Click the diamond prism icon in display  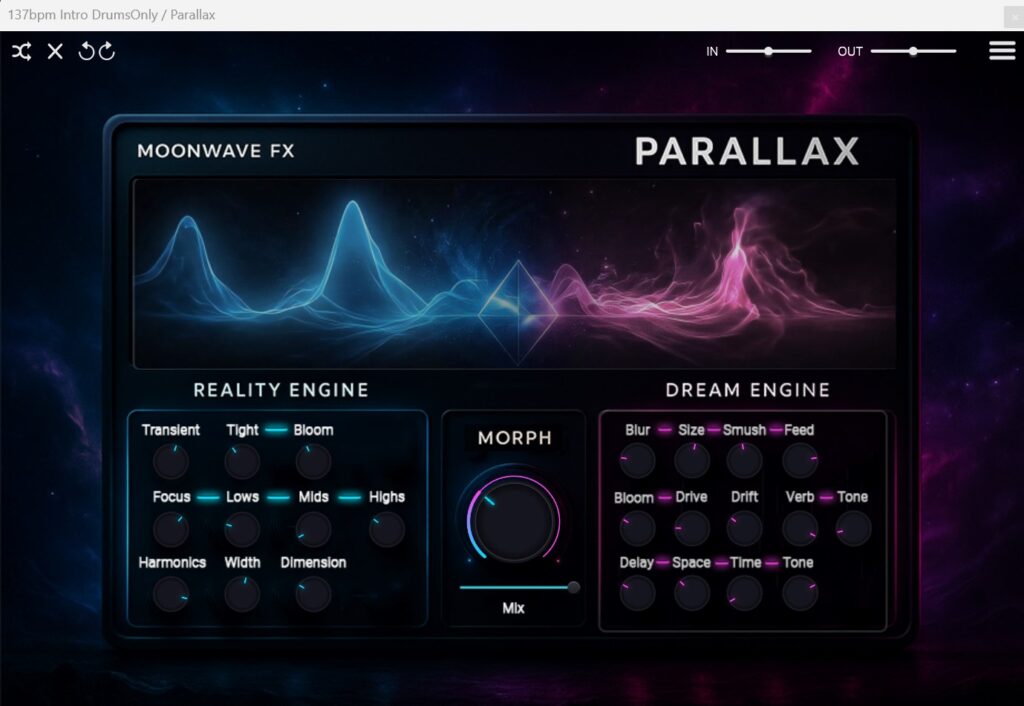point(518,311)
